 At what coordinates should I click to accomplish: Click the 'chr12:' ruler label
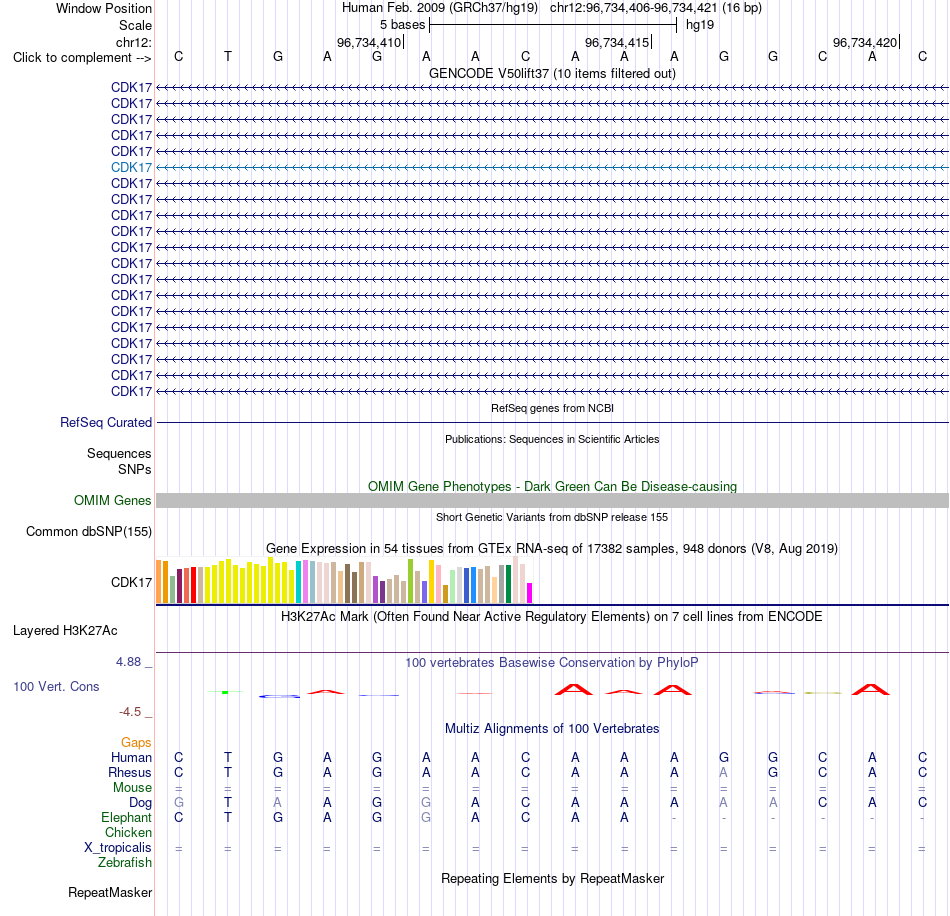134,42
